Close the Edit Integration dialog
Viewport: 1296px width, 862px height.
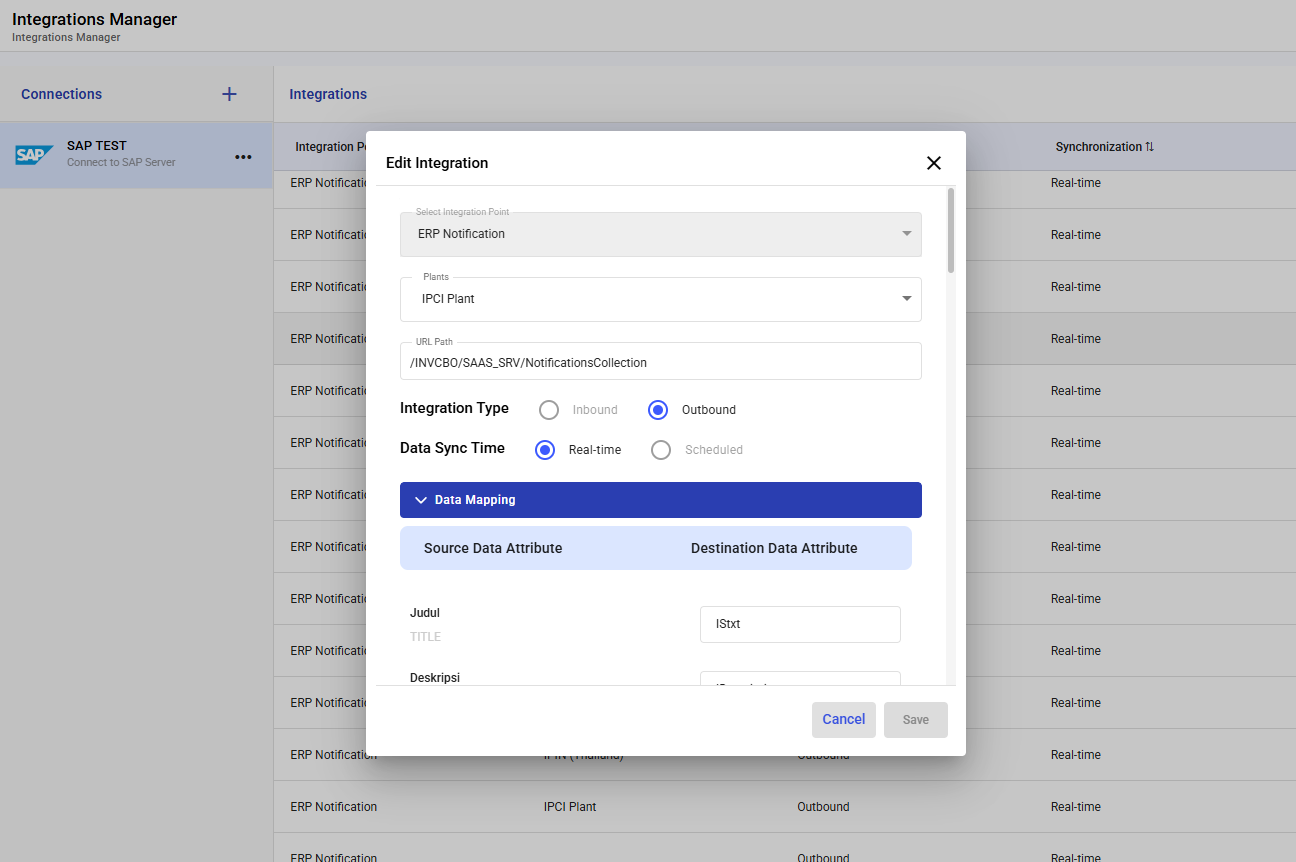pyautogui.click(x=933, y=163)
